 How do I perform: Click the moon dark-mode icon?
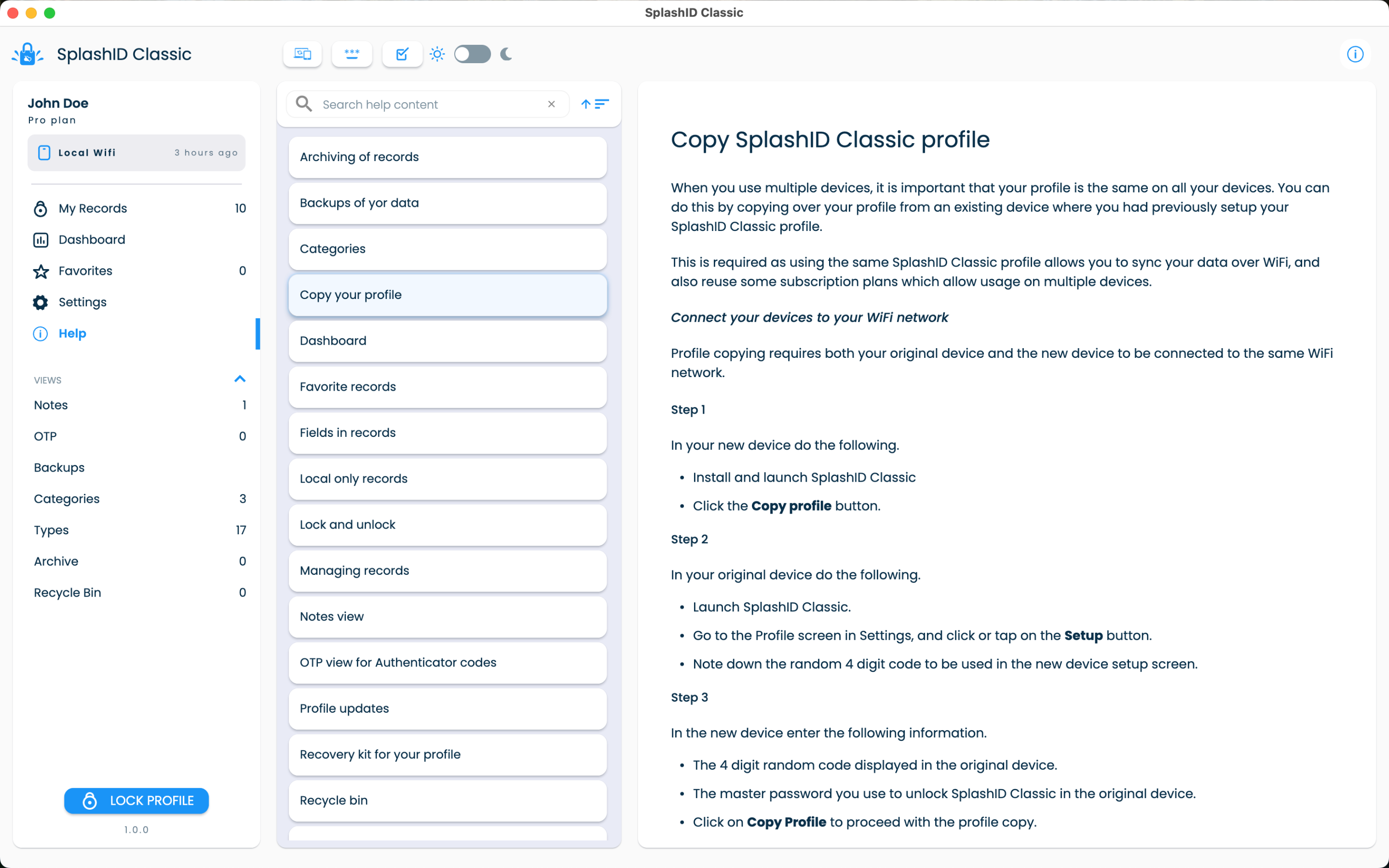[x=506, y=54]
